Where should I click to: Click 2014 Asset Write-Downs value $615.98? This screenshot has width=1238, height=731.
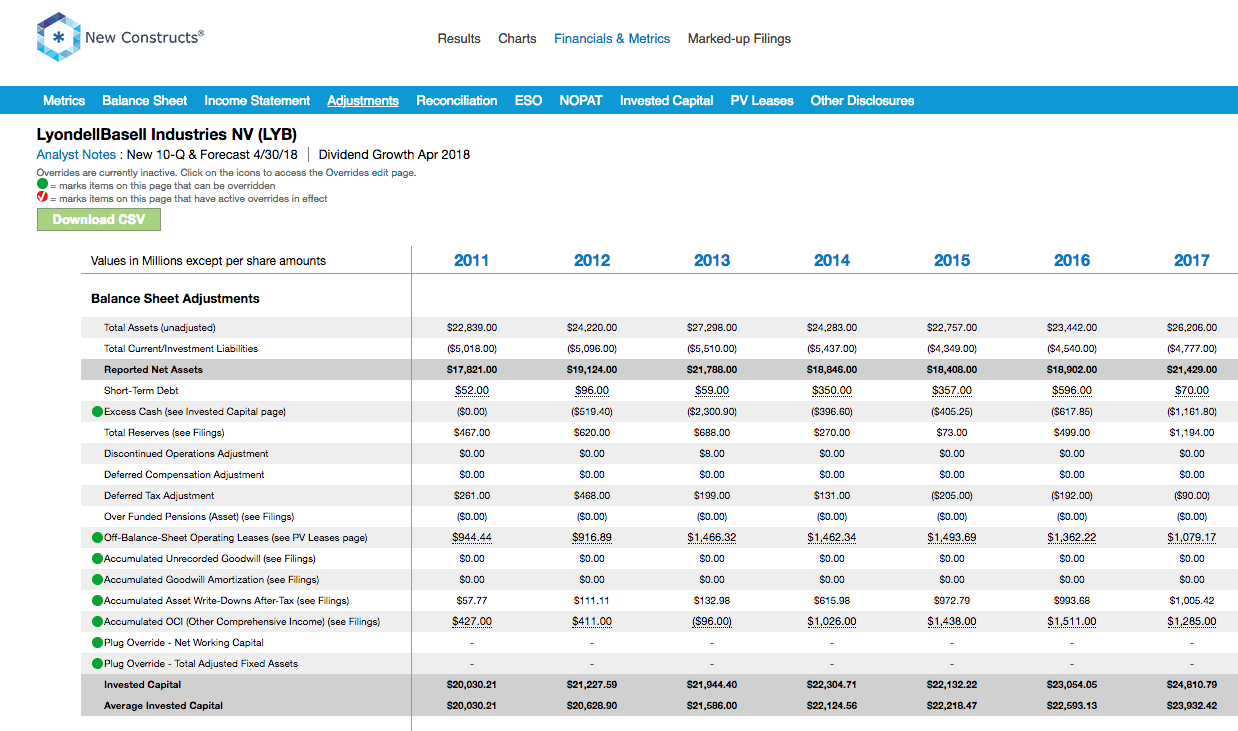tap(832, 601)
